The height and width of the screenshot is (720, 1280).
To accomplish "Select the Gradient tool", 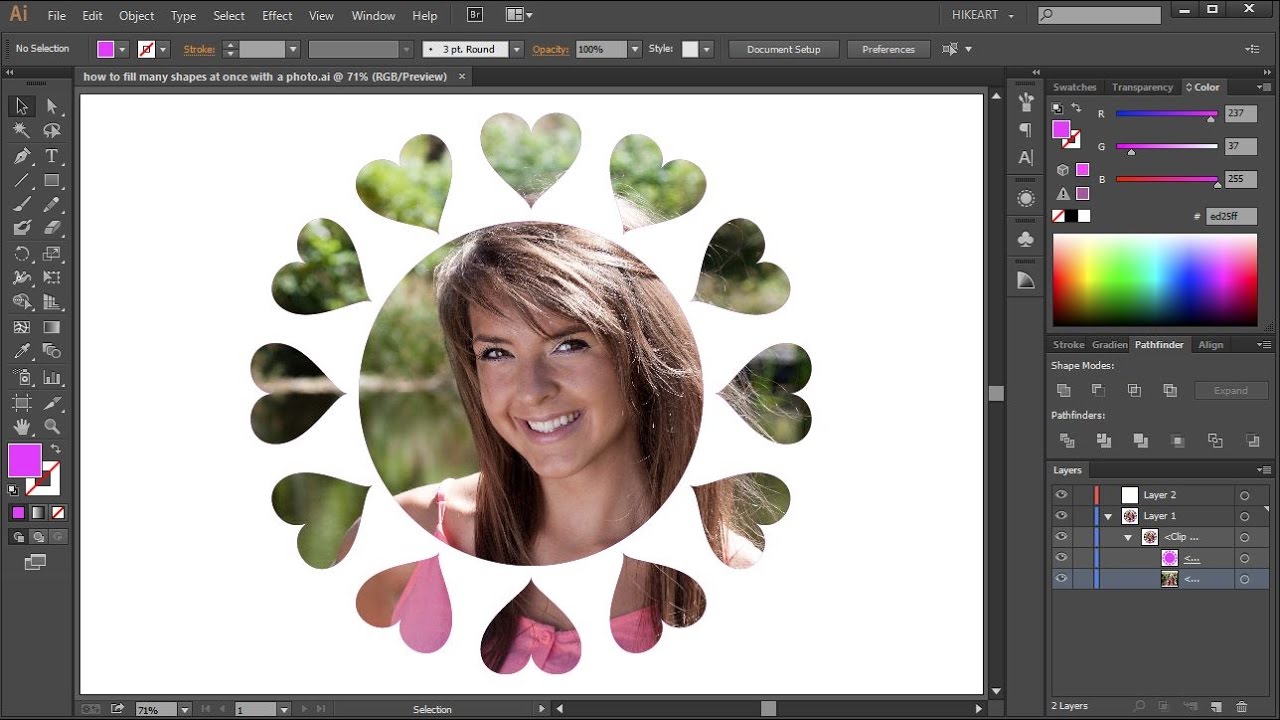I will pyautogui.click(x=52, y=327).
